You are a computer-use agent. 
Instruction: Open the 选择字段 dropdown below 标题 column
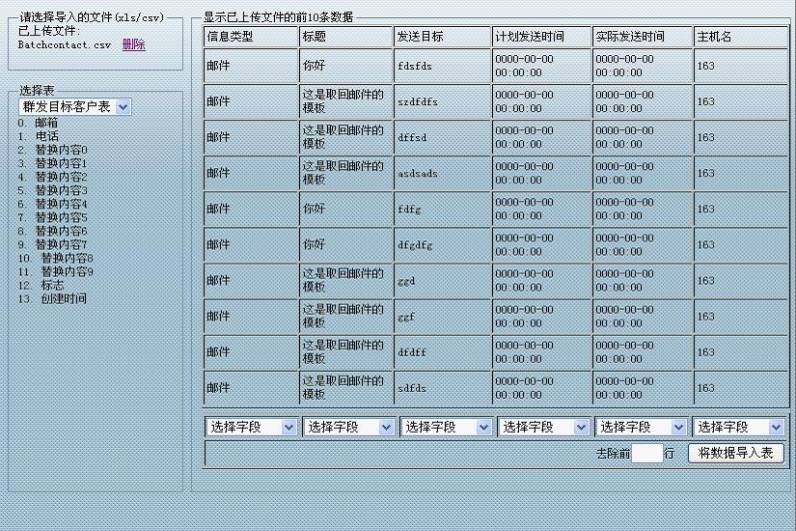[x=349, y=427]
